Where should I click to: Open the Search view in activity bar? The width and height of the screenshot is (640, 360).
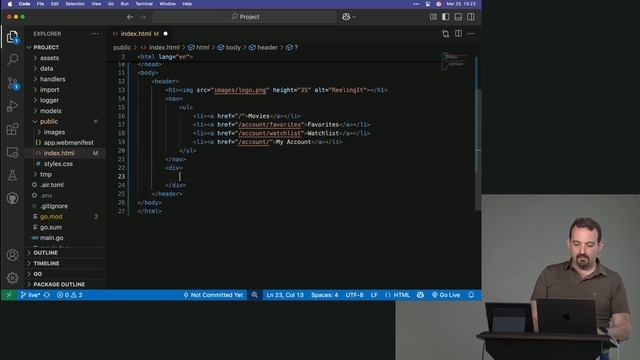(13, 60)
